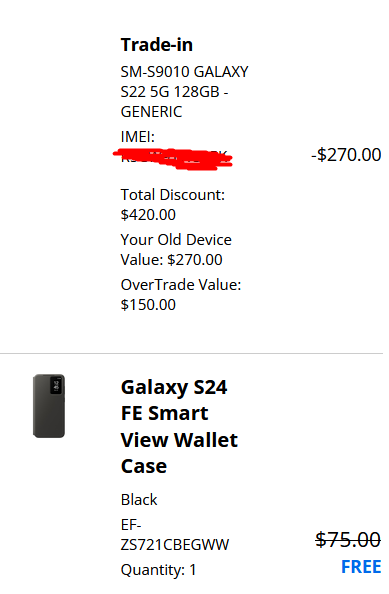389x594 pixels.
Task: Click the red-scribbled IMEI number
Action: pyautogui.click(x=173, y=159)
